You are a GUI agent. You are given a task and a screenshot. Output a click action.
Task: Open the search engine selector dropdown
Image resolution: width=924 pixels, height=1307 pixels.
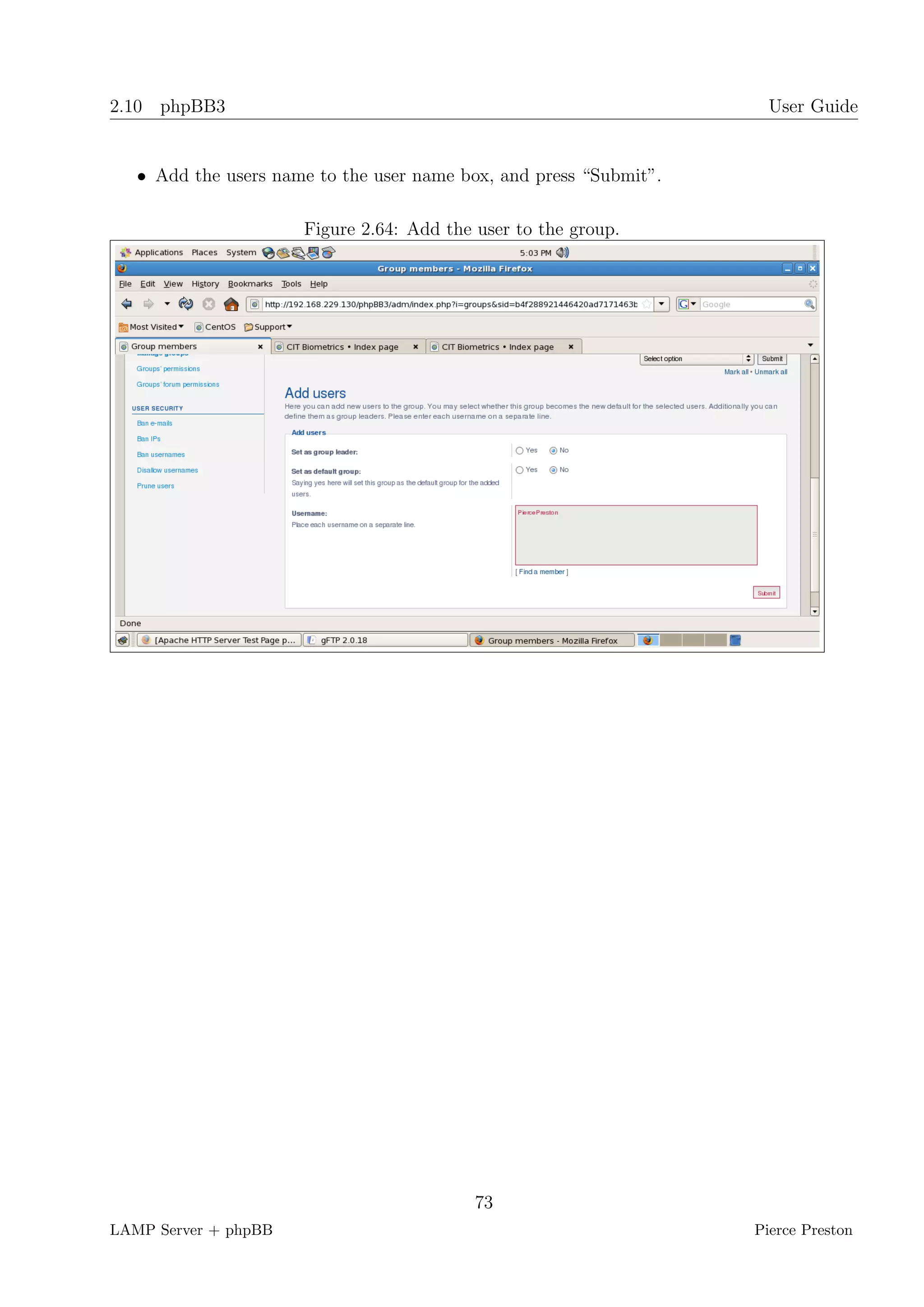tap(687, 304)
